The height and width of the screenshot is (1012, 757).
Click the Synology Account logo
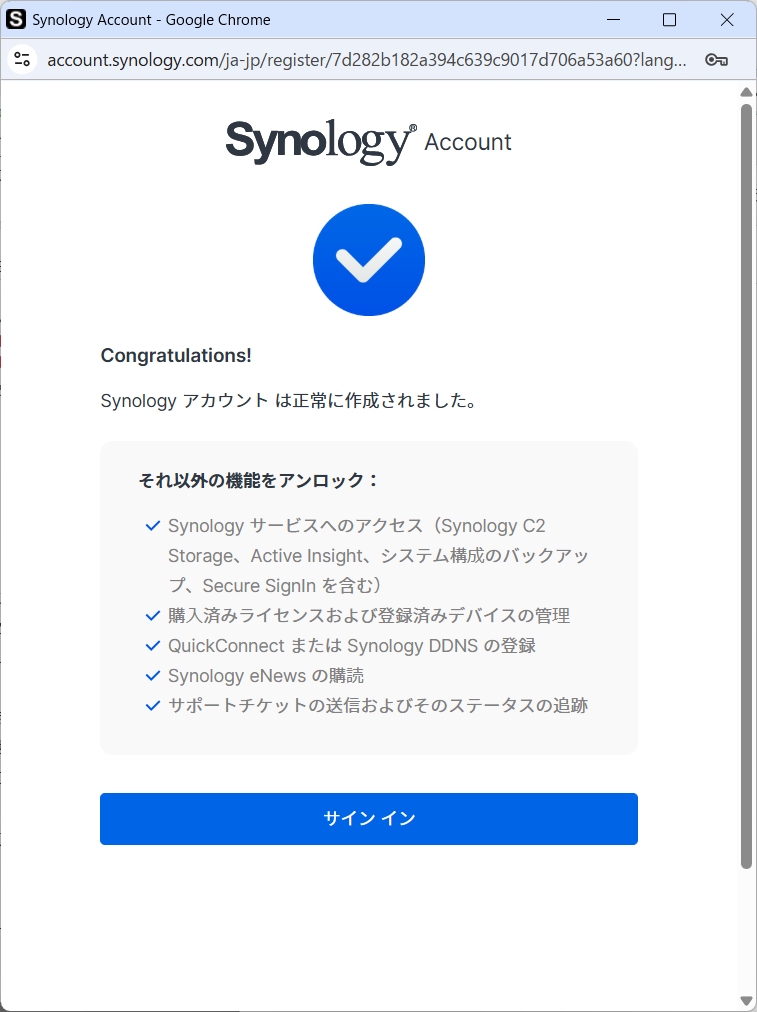368,142
